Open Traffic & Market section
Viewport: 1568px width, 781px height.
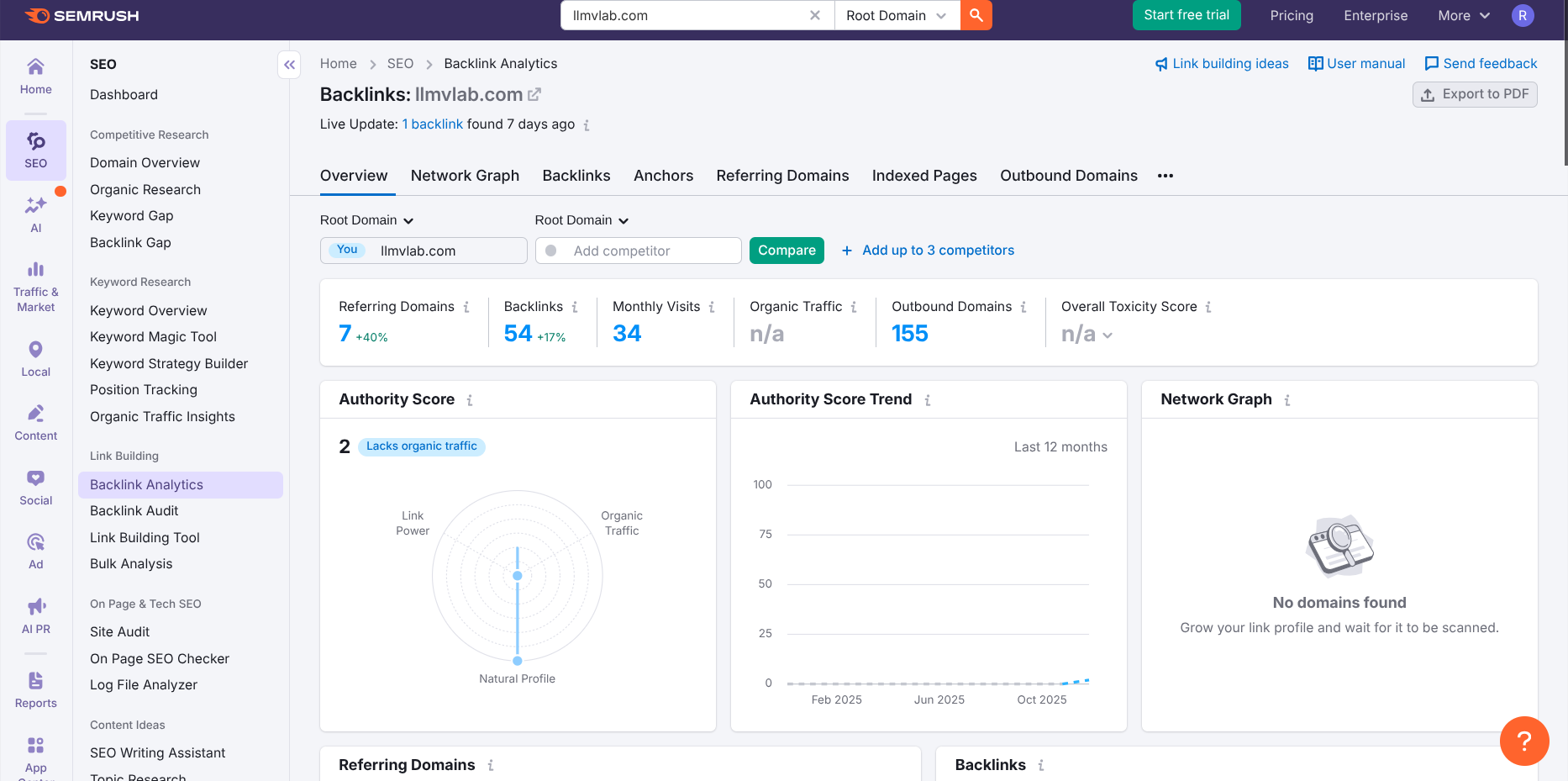pyautogui.click(x=36, y=288)
